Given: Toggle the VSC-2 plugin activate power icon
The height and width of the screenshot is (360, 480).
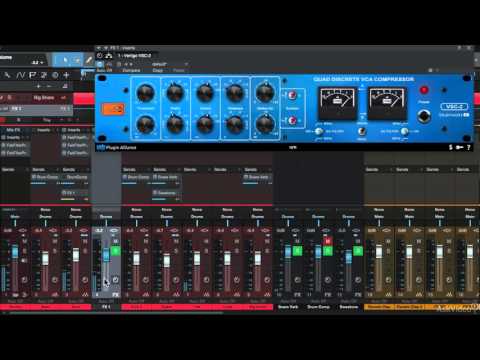Looking at the screenshot, I should [x=100, y=56].
